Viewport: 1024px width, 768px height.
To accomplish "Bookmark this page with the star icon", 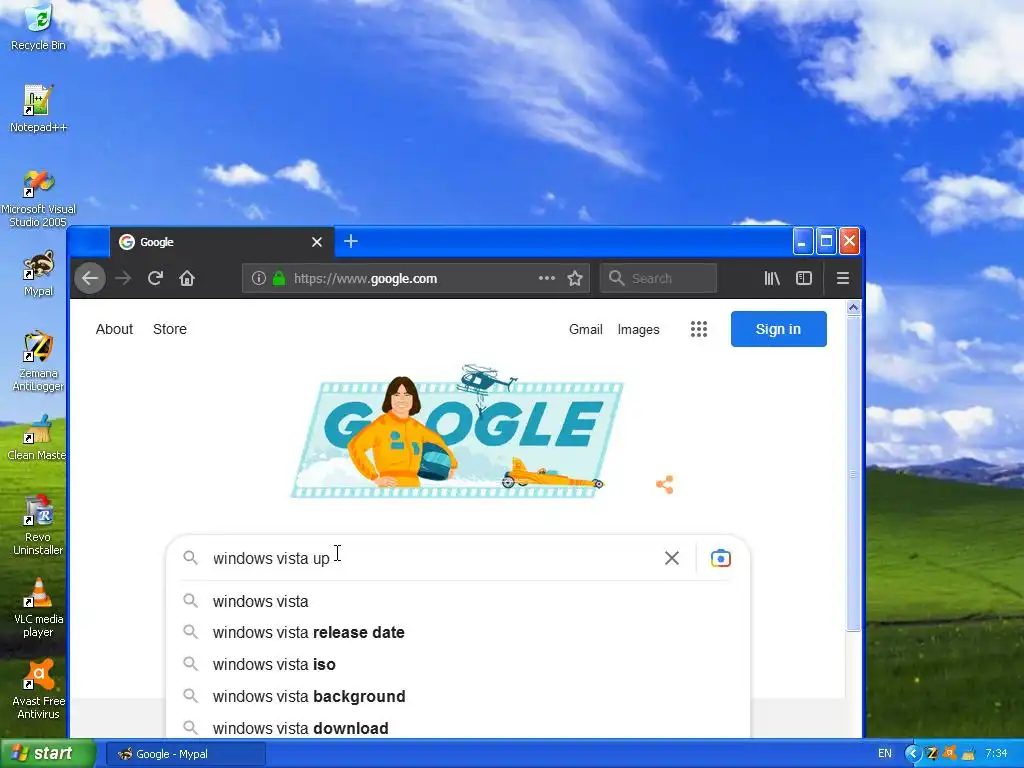I will [x=575, y=279].
